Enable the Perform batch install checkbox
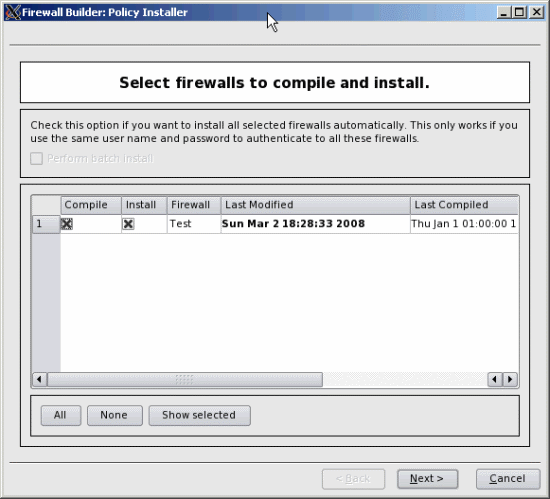 click(x=36, y=159)
